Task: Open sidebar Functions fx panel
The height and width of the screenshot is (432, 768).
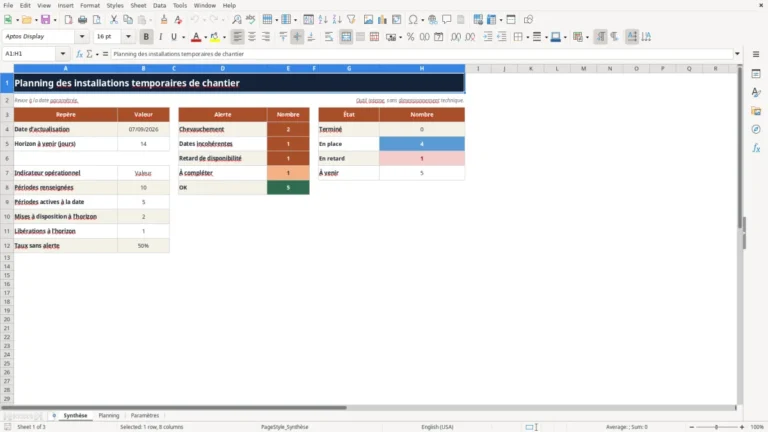Action: point(756,148)
